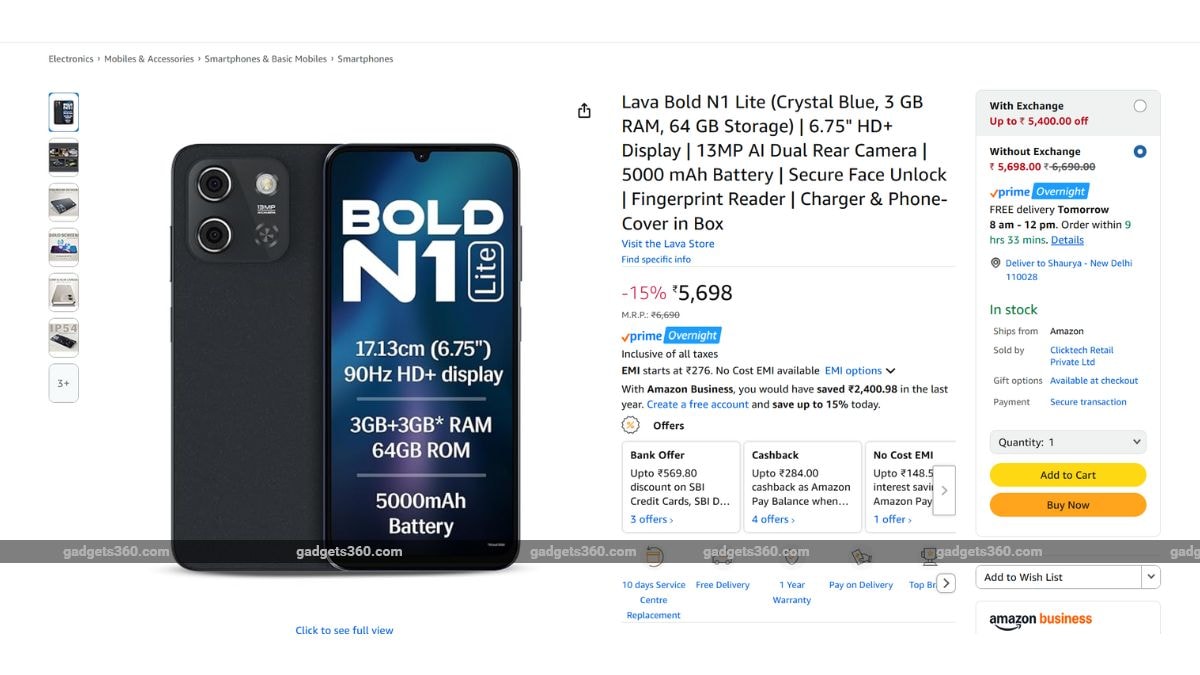The width and height of the screenshot is (1200, 675).
Task: Click the 10 days Service Centre Replacement icon
Action: 654,557
